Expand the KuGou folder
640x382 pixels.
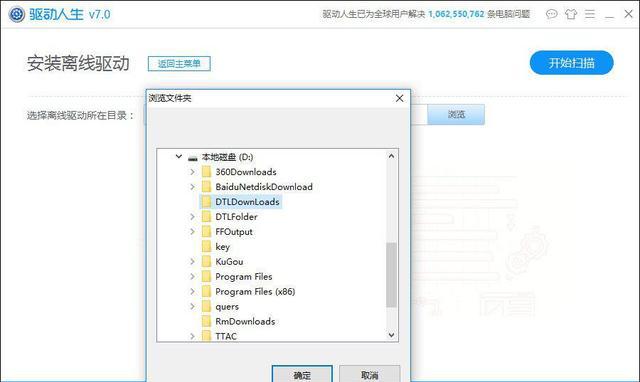coord(192,262)
